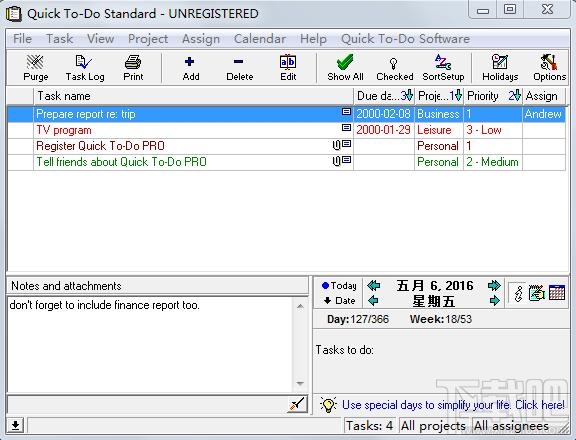Screen dimensions: 576x440
Task: Click the '2 - Medium' priority cell
Action: click(493, 162)
